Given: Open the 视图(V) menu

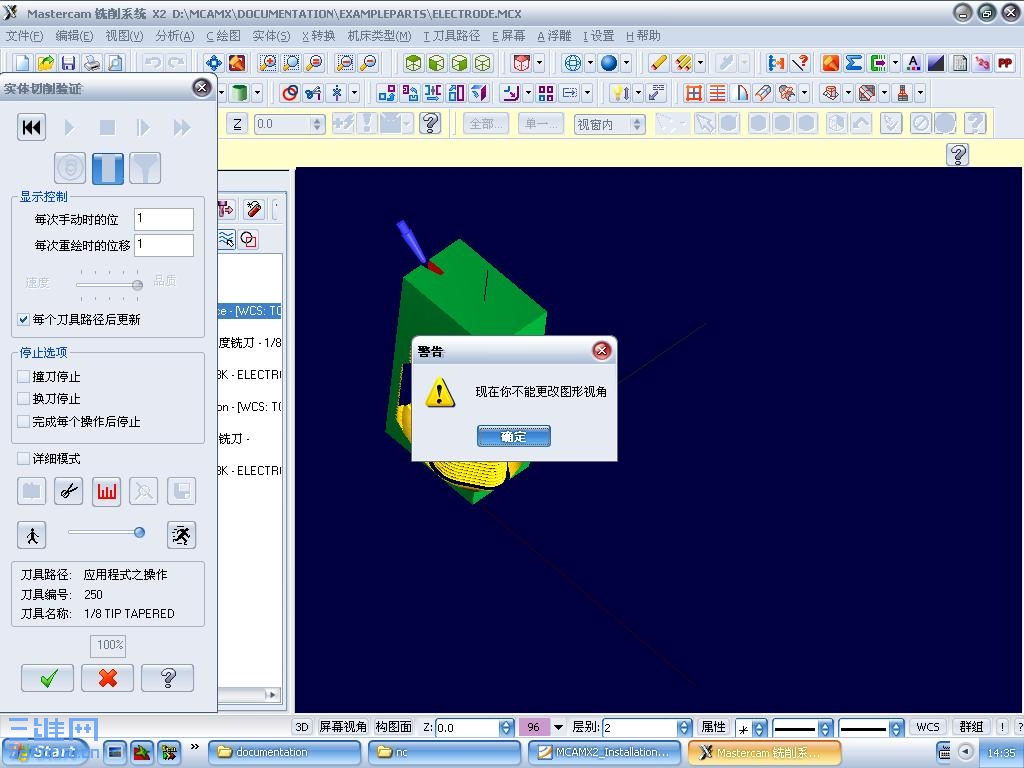Looking at the screenshot, I should click(x=124, y=36).
